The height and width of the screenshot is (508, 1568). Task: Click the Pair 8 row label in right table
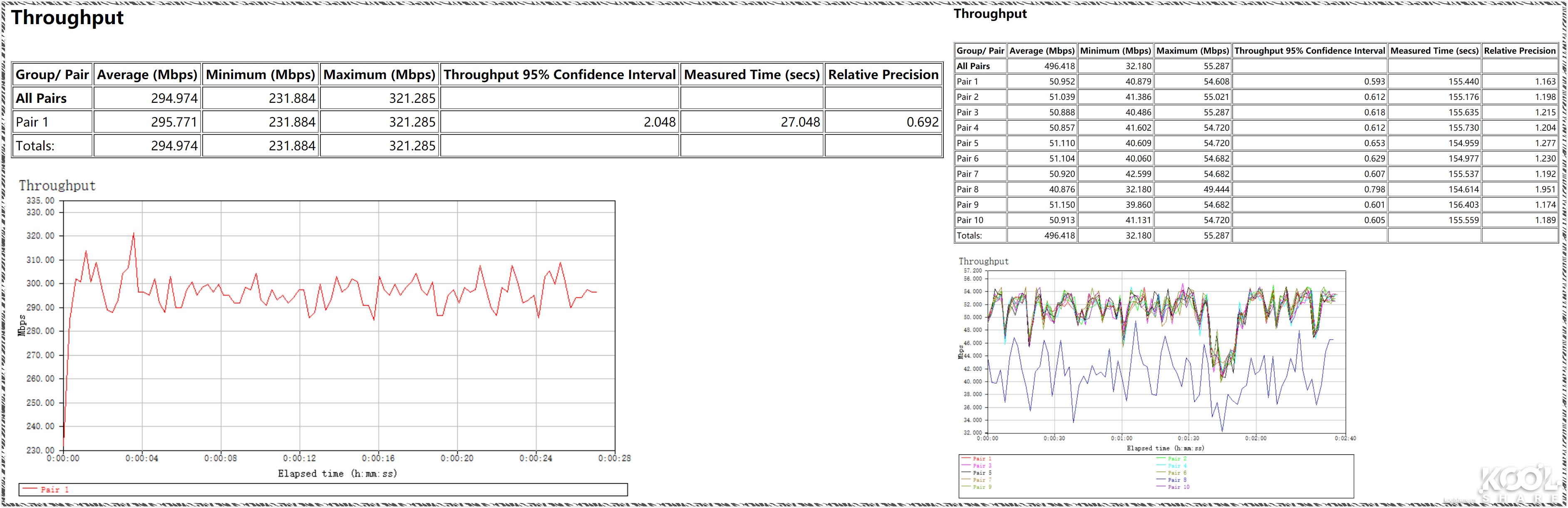click(967, 189)
